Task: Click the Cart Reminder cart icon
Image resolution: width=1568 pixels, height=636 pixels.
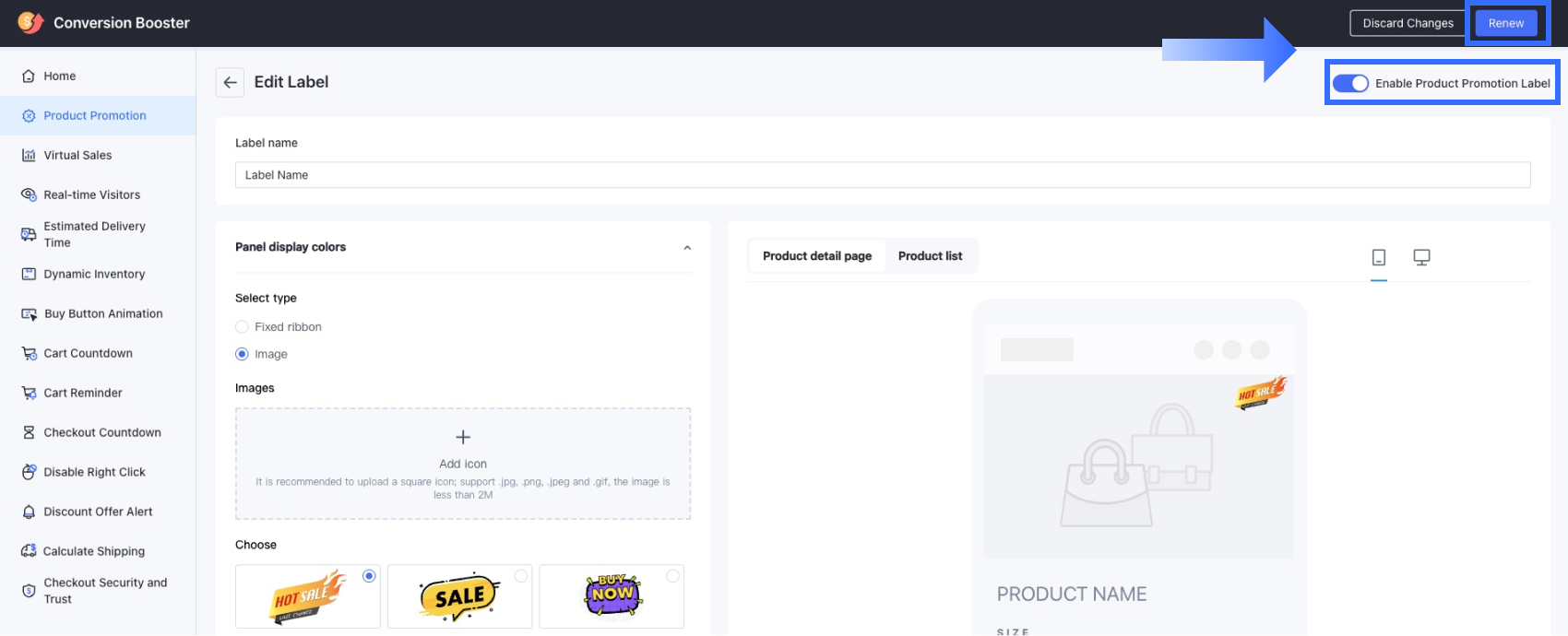Action: coord(29,393)
